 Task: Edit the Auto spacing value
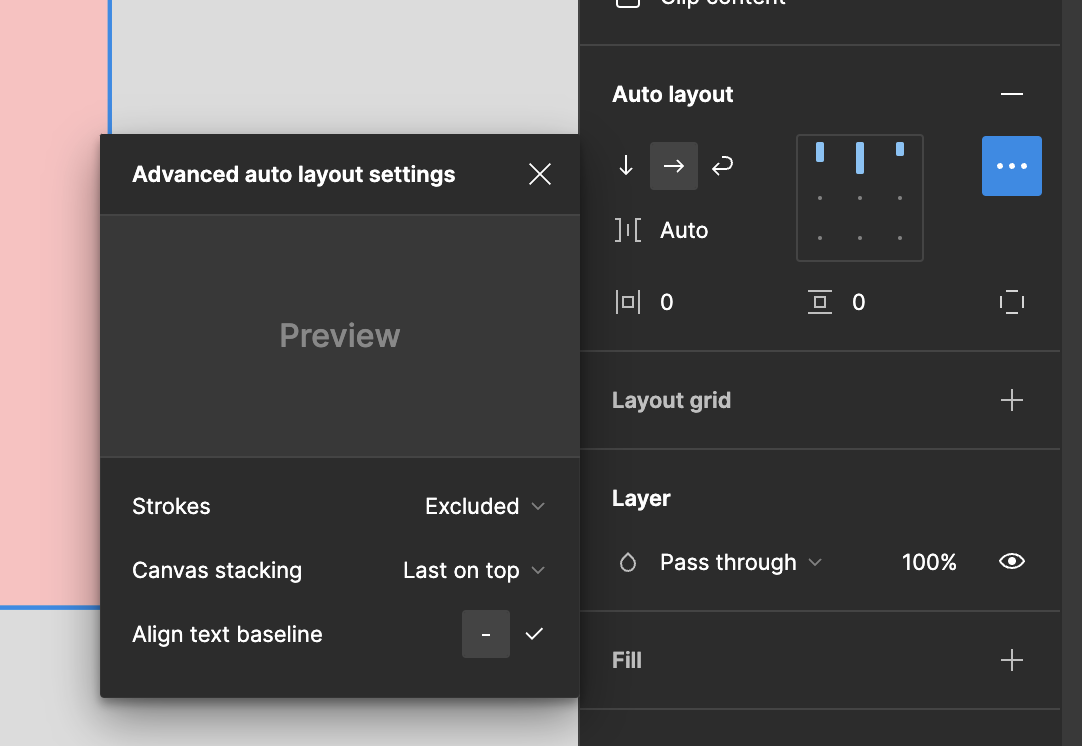[x=684, y=230]
